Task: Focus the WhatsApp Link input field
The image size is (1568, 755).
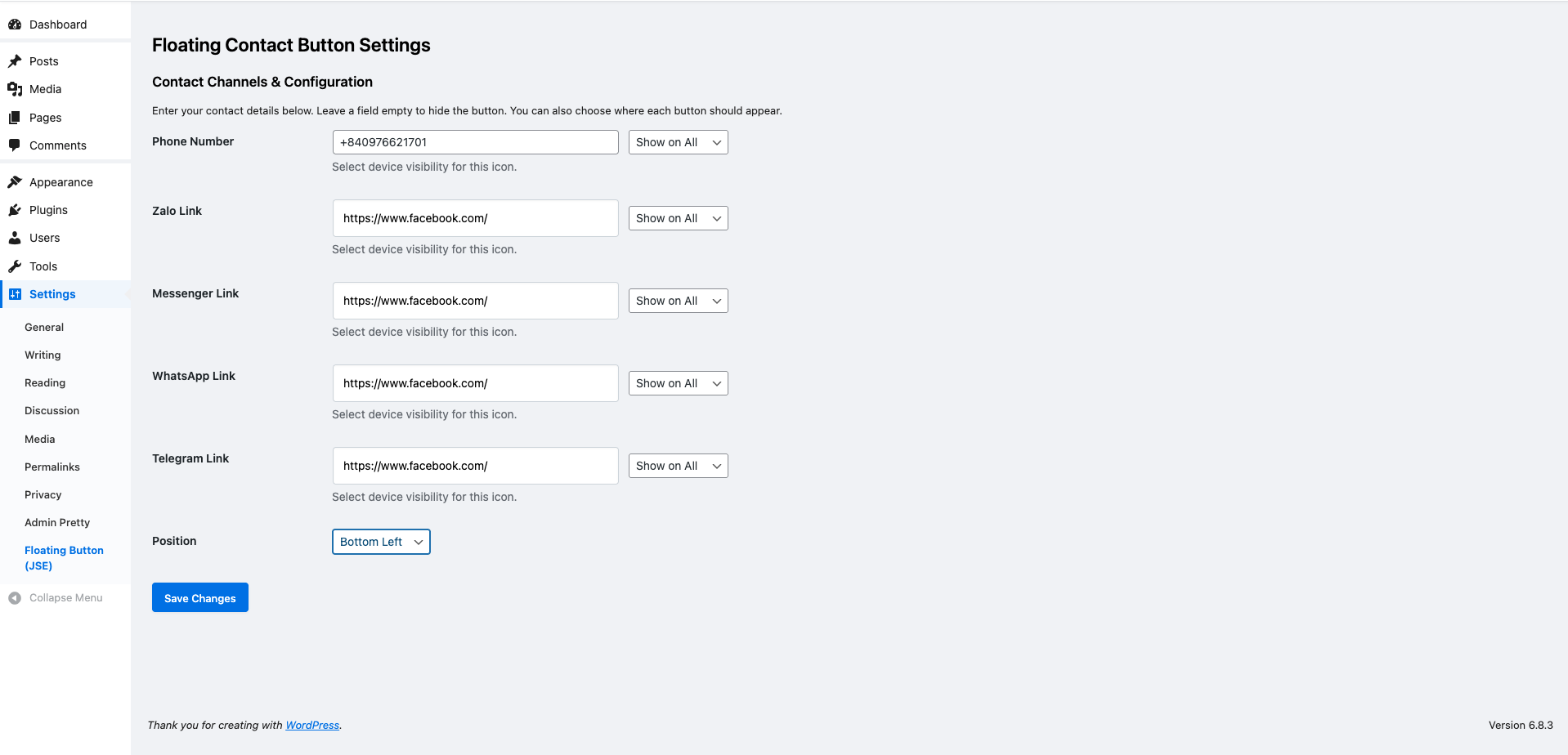Action: point(475,383)
